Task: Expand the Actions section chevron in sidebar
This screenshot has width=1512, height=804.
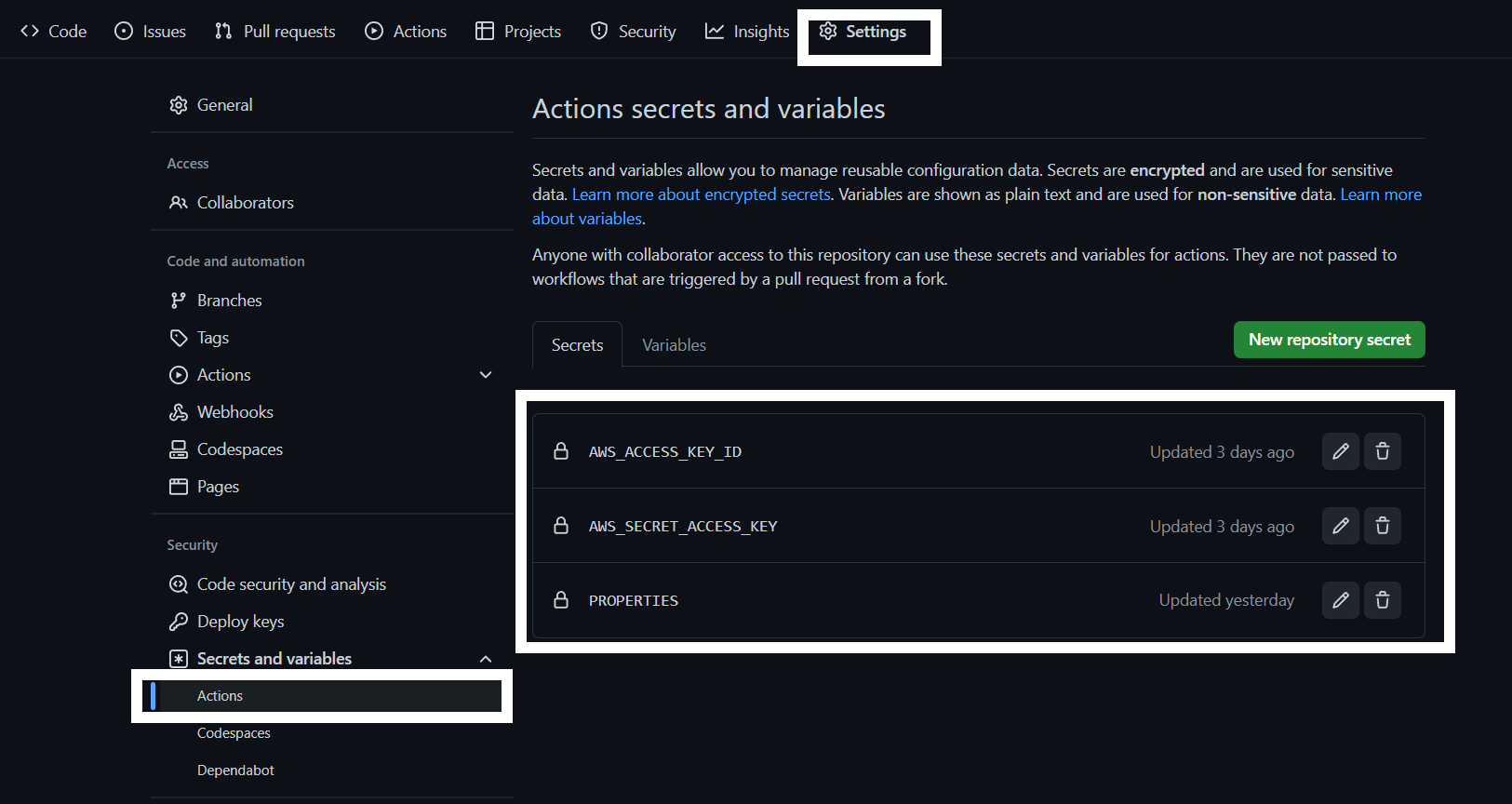Action: [x=486, y=375]
